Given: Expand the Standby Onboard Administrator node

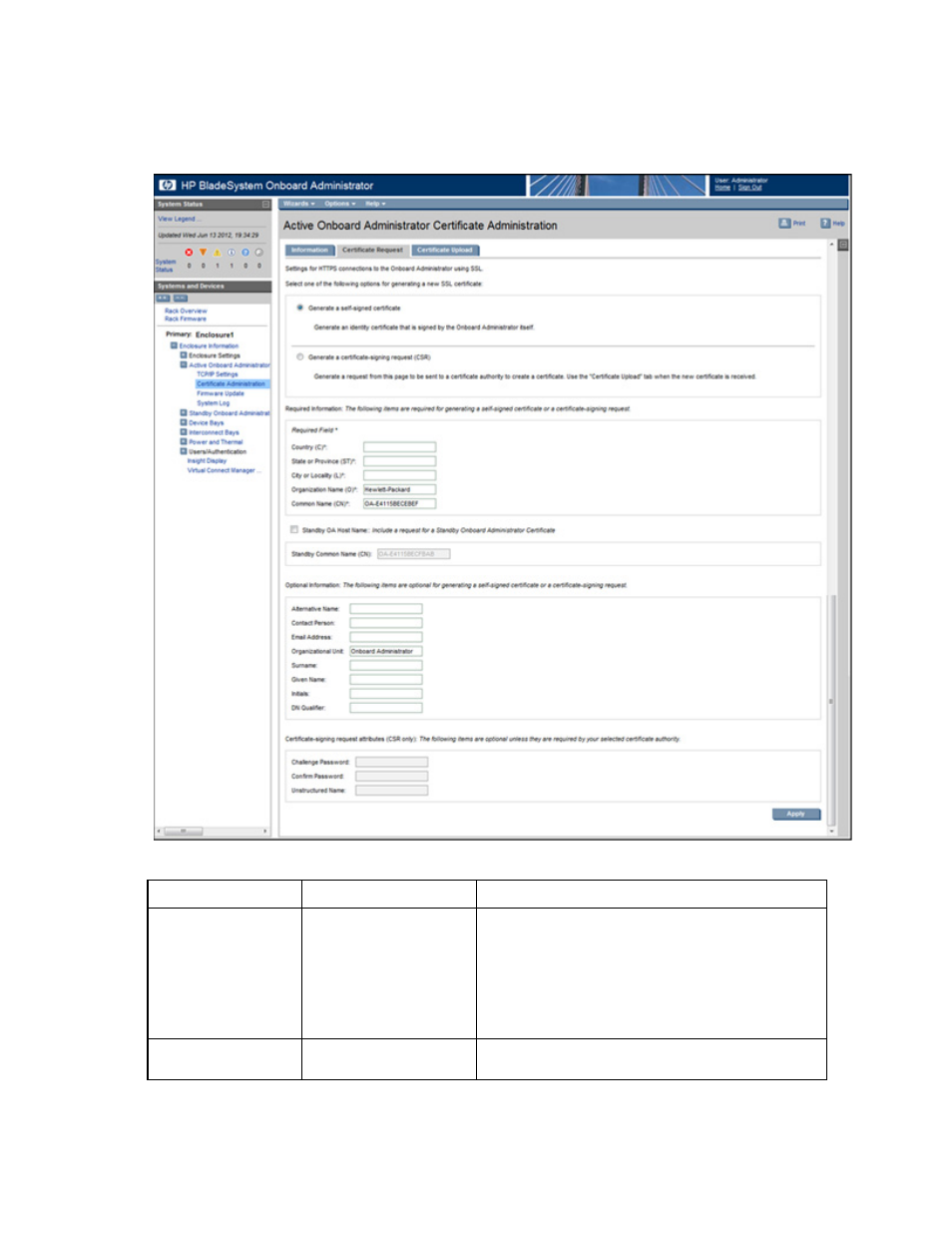Looking at the screenshot, I should coord(184,412).
